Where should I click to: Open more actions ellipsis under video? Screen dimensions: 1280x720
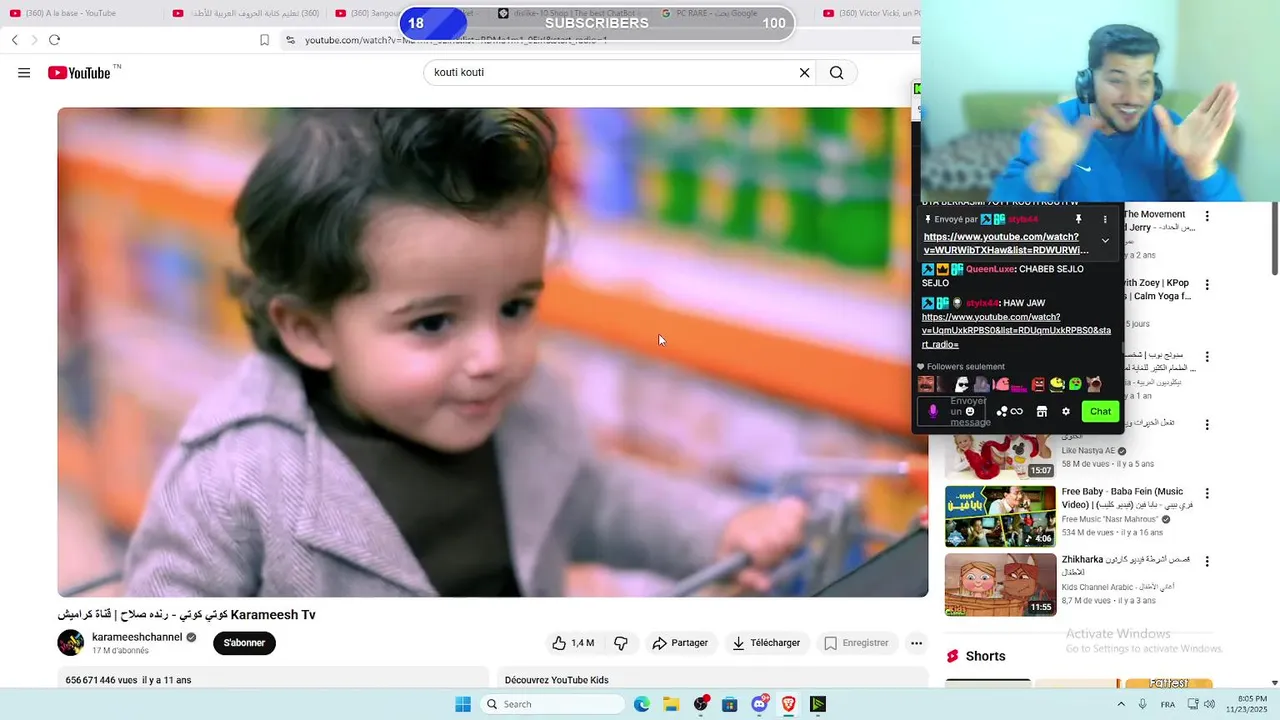point(916,643)
